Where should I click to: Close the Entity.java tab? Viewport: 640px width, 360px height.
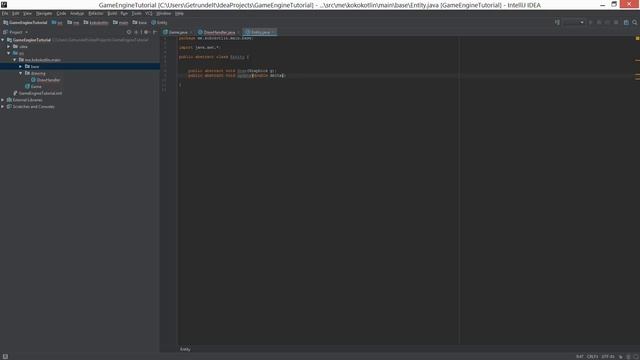point(273,32)
